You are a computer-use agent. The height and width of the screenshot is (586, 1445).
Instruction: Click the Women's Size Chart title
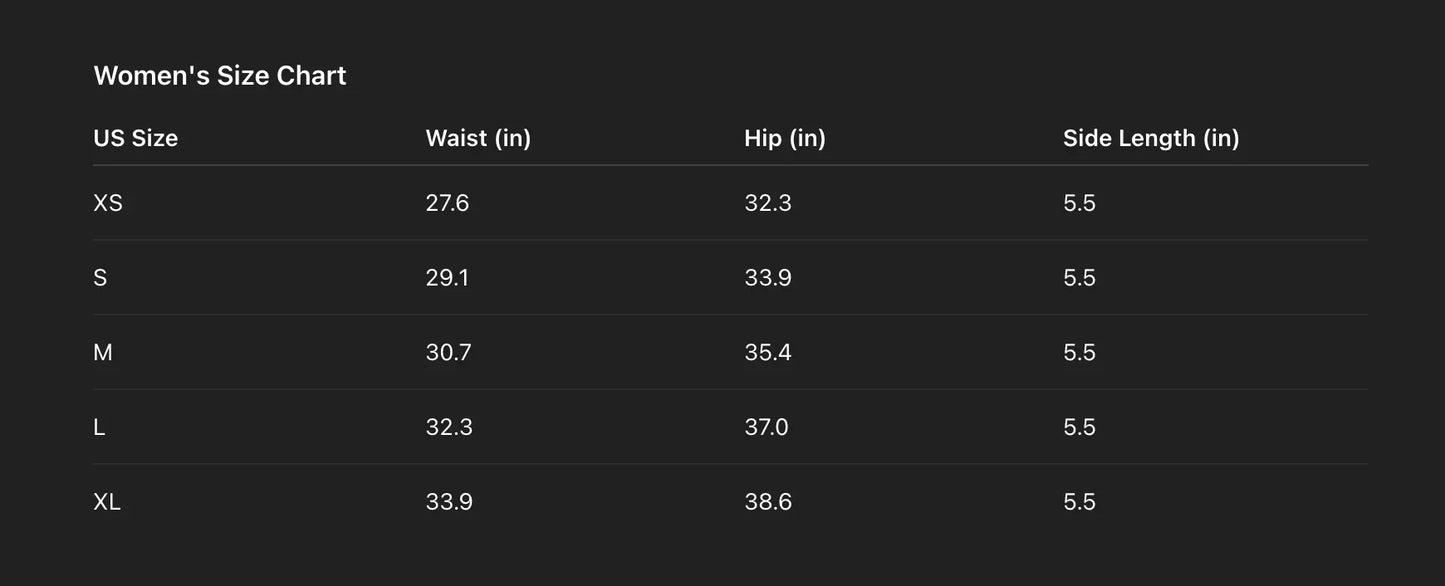(219, 76)
